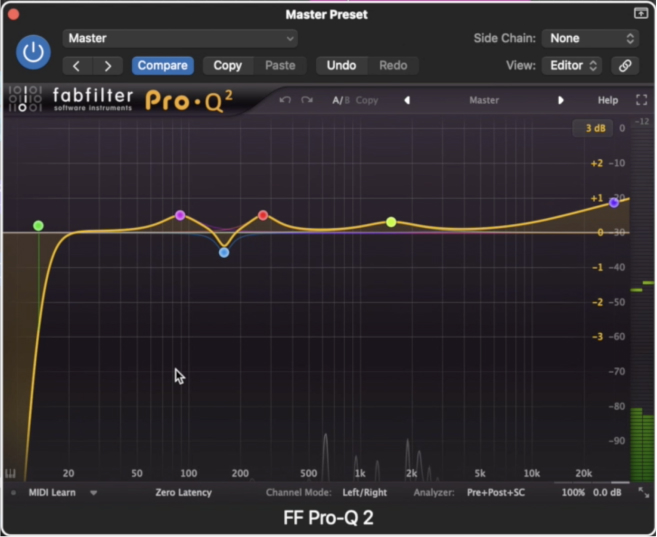Click the link chain icon button
Image resolution: width=657 pixels, height=537 pixels.
(625, 65)
